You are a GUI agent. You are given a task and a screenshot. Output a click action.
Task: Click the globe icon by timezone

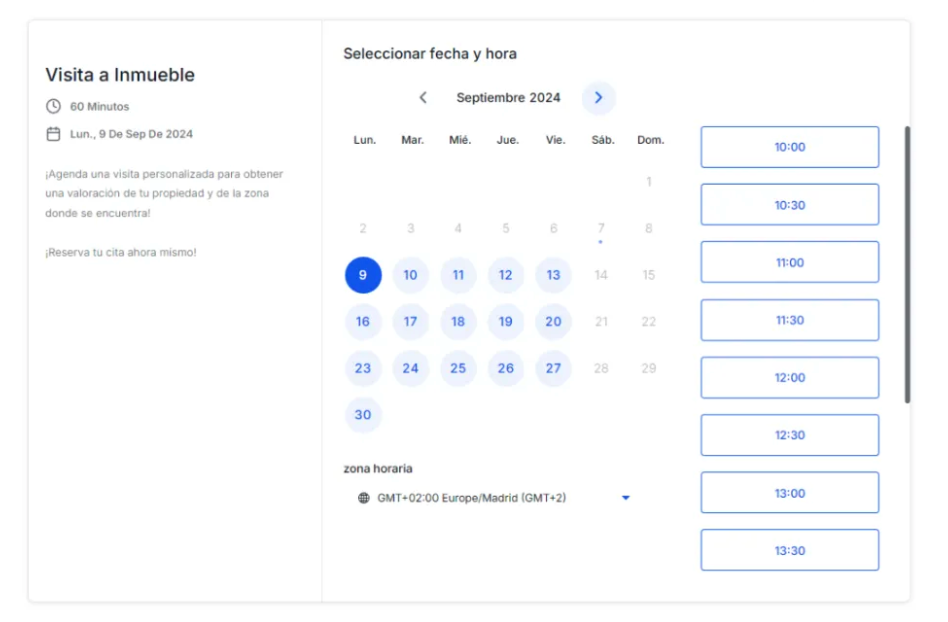click(x=364, y=498)
